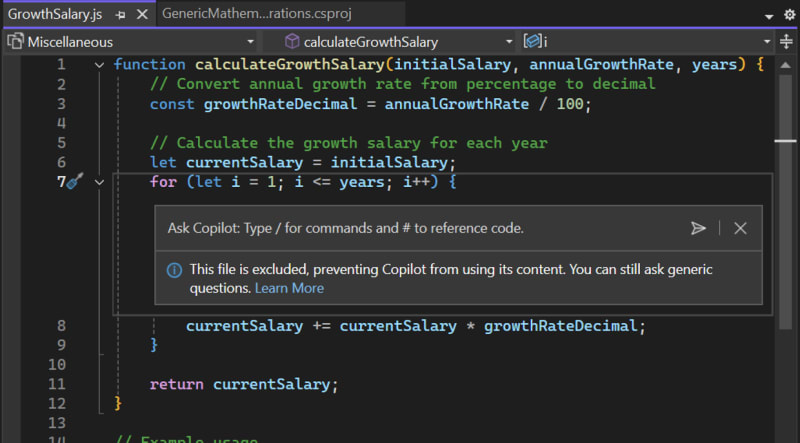Open the document tab list dropdown arrow
Screen dimensions: 800x443
767,16
